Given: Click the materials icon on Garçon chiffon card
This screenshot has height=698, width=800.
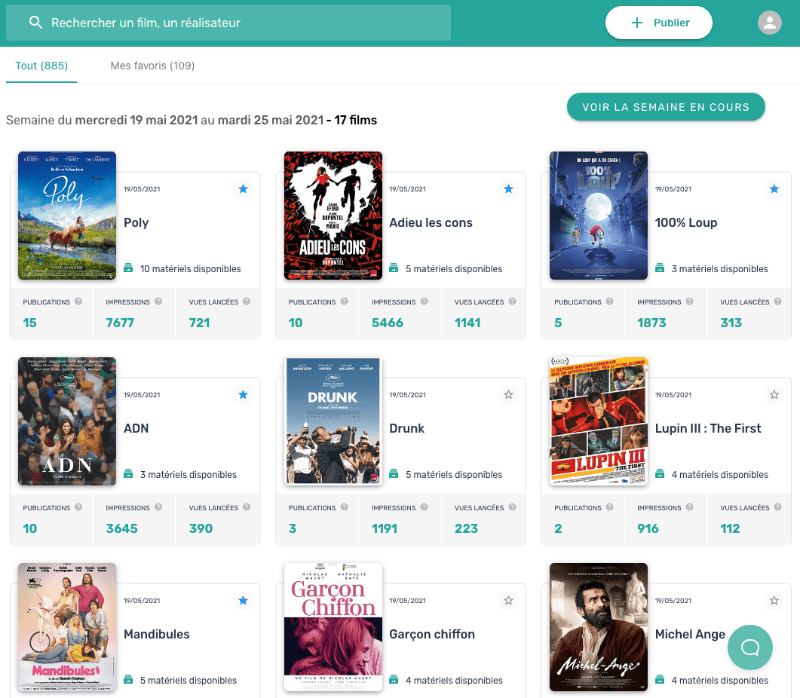Looking at the screenshot, I should 394,680.
